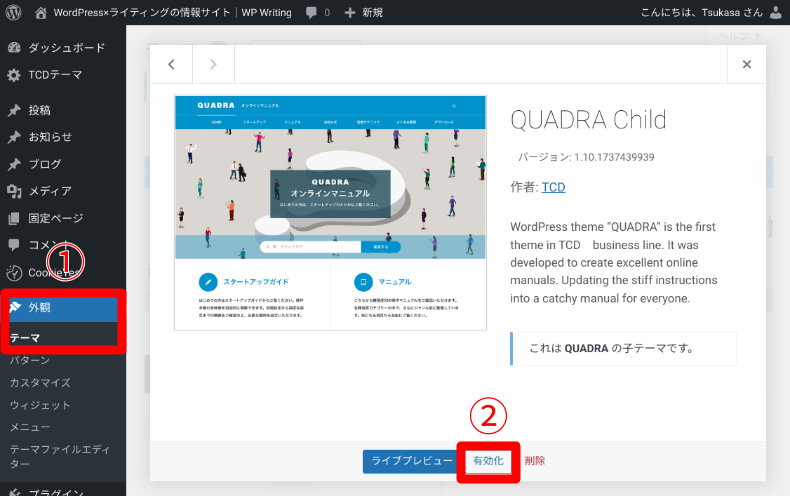The image size is (790, 496).
Task: Click the QUADRA Child theme title
Action: [x=588, y=120]
